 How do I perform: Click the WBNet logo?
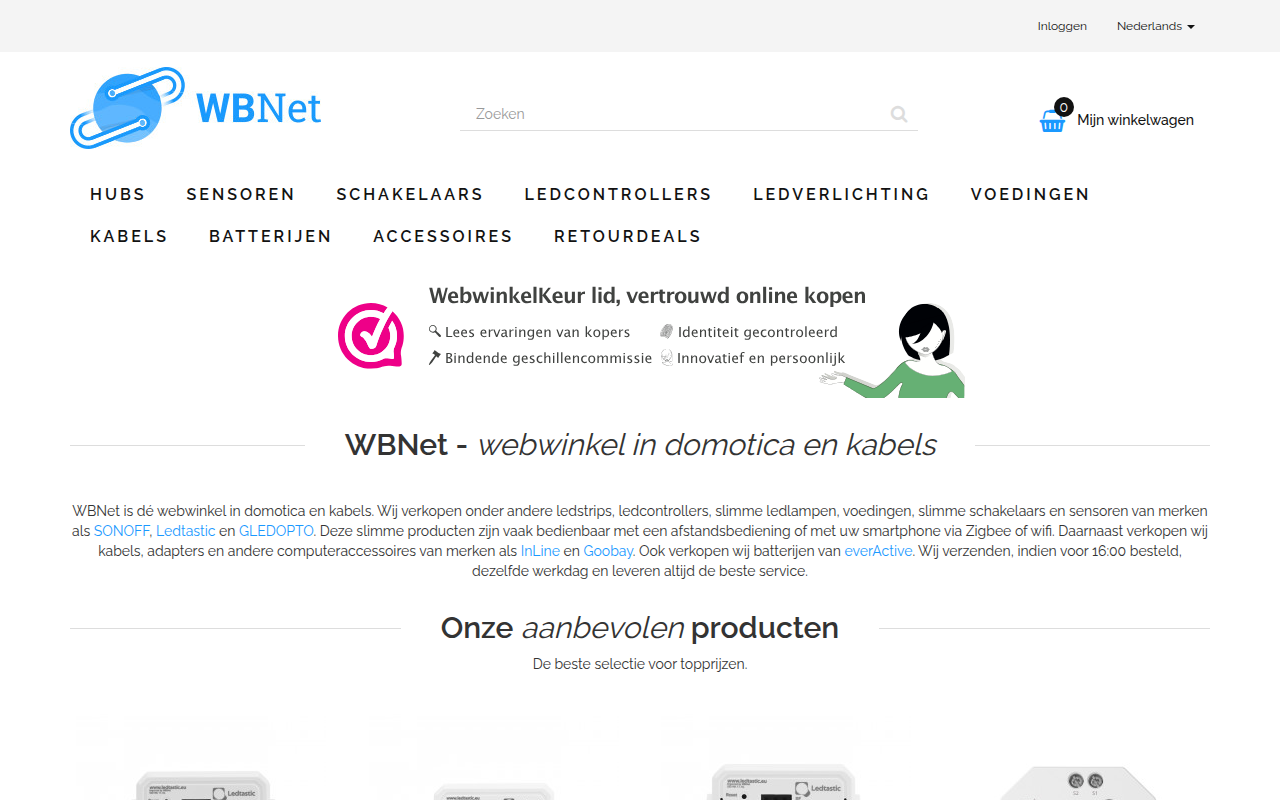(196, 108)
